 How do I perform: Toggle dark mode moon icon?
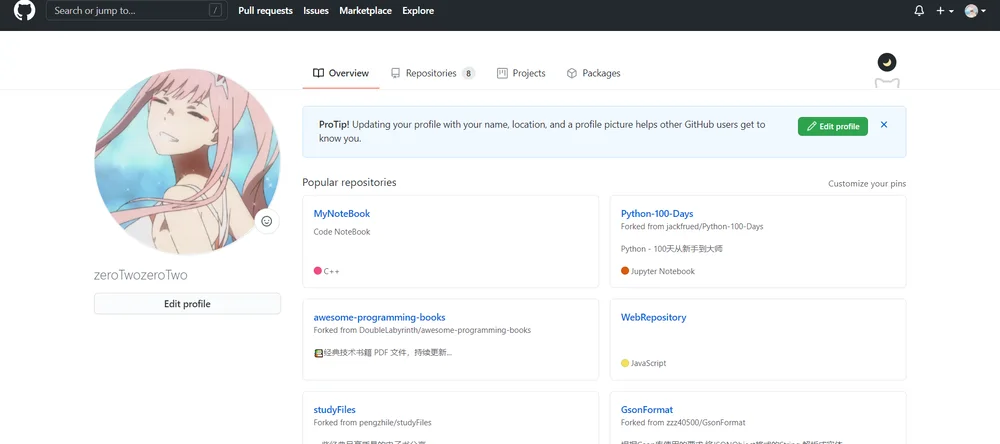(886, 63)
